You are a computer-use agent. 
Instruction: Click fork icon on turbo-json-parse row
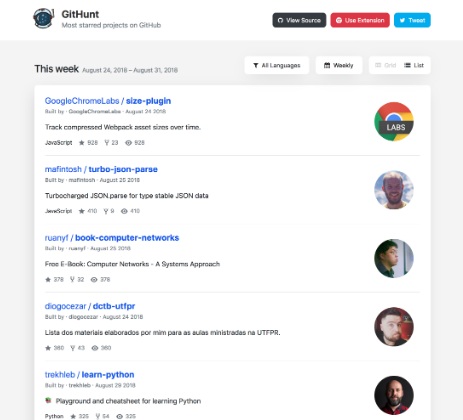click(106, 211)
